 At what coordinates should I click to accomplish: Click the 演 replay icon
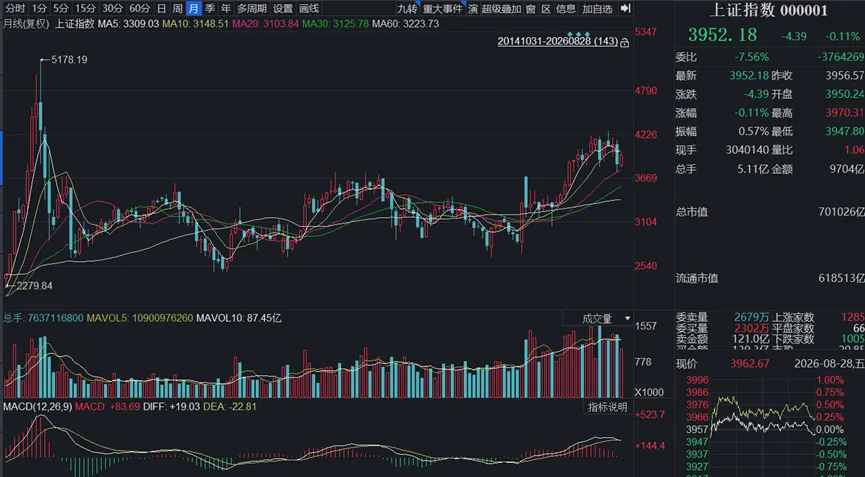[x=473, y=8]
